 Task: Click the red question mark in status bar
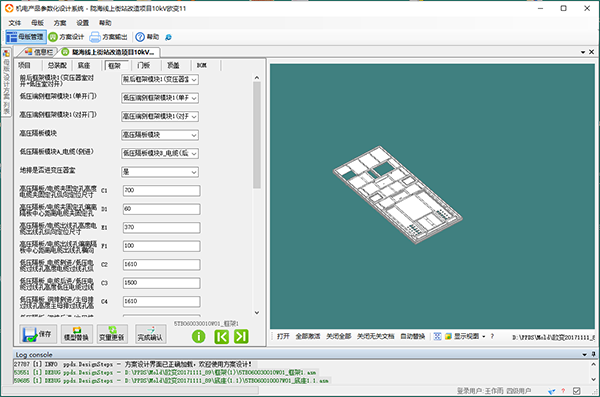tap(563, 391)
